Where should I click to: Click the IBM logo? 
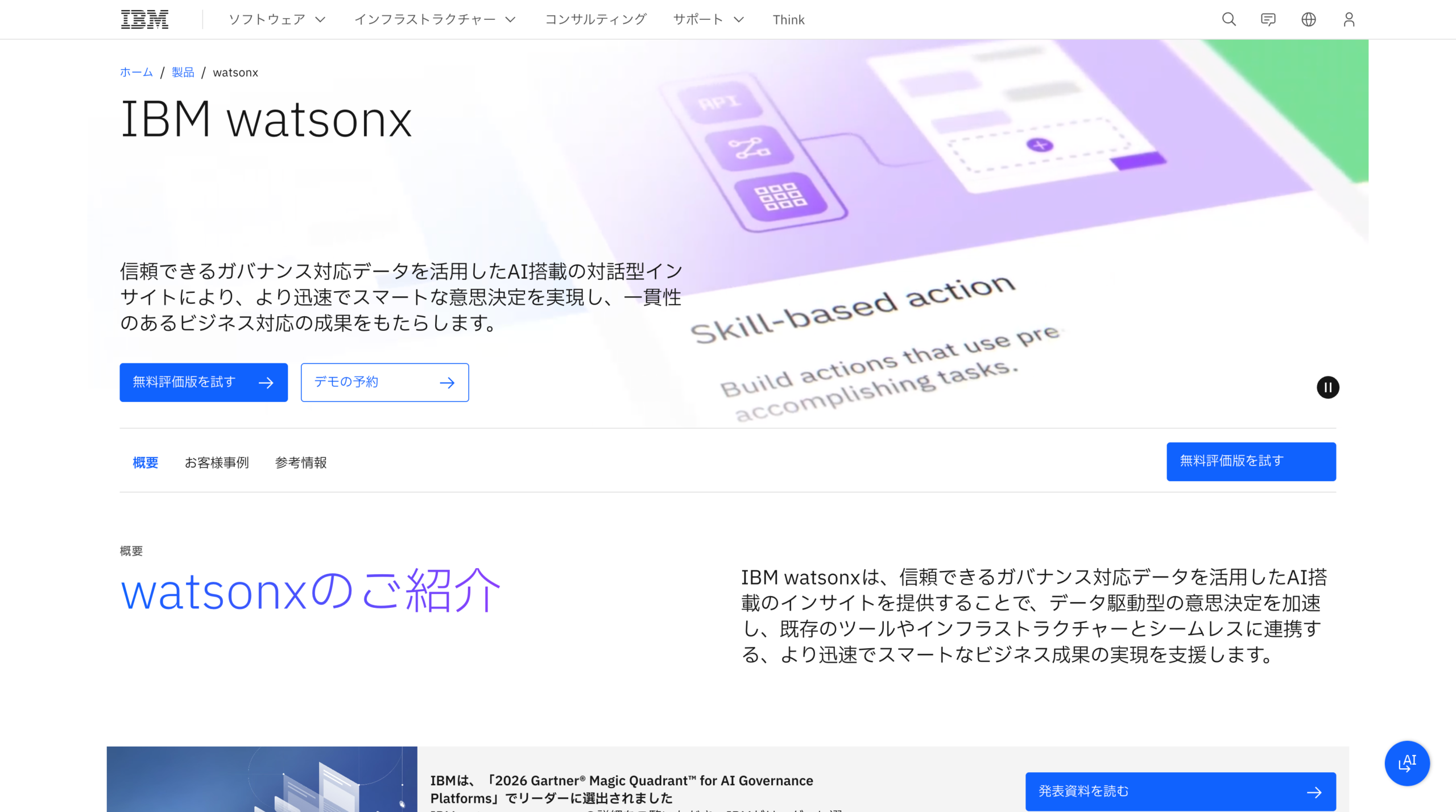[x=144, y=19]
